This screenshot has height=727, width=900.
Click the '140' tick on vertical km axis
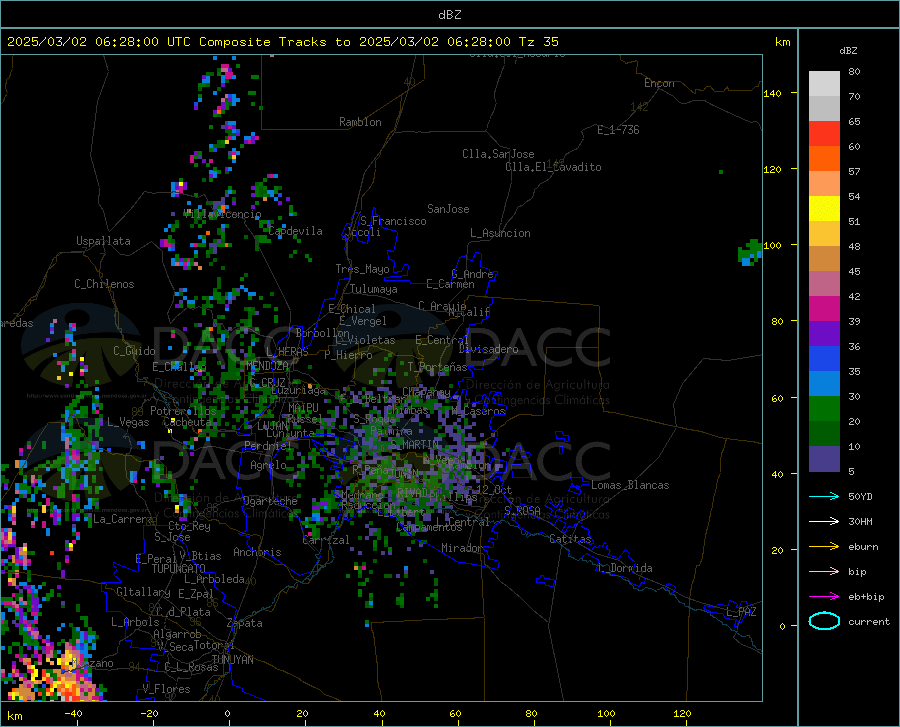(x=773, y=93)
